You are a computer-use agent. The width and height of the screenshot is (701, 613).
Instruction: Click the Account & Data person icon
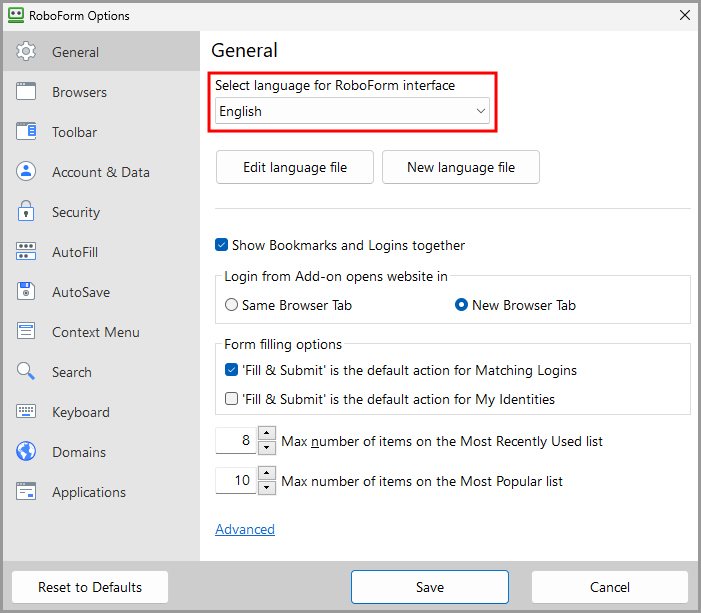tap(26, 171)
